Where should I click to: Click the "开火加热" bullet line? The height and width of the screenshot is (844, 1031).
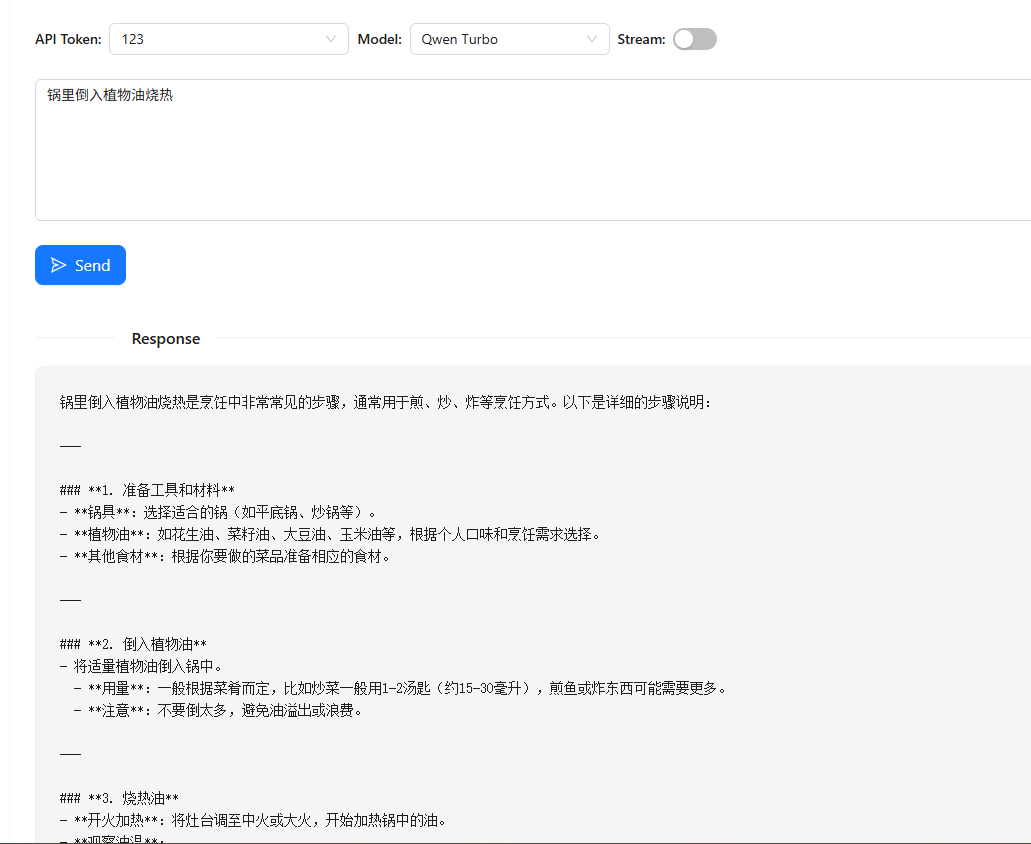coord(252,820)
